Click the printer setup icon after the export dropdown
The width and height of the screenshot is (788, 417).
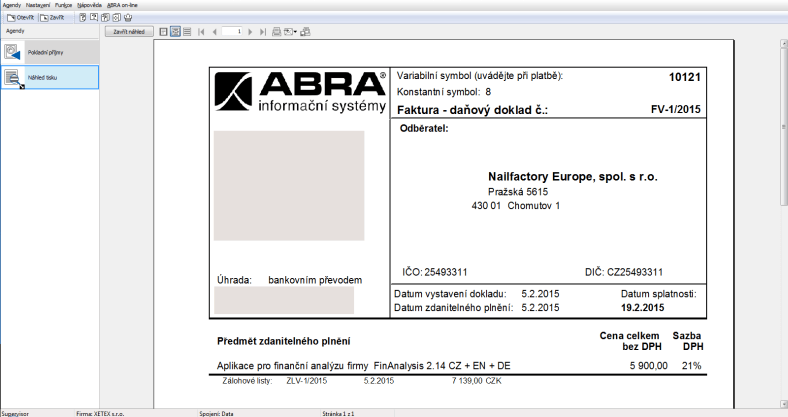(x=305, y=32)
